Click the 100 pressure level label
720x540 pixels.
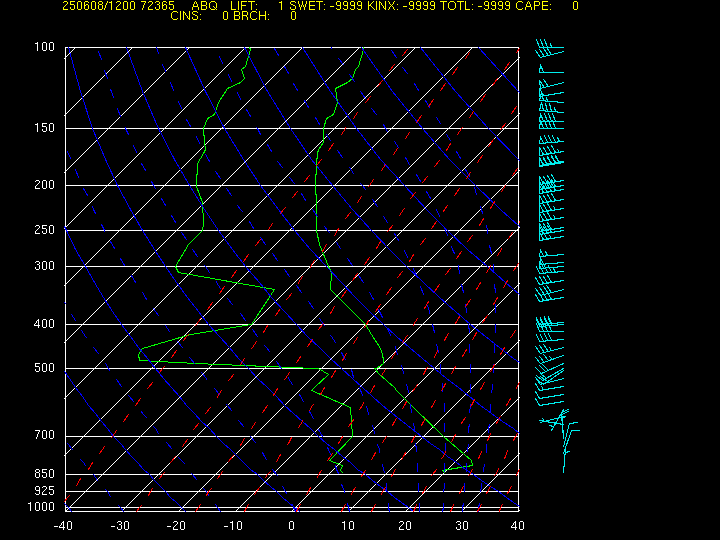click(x=44, y=47)
